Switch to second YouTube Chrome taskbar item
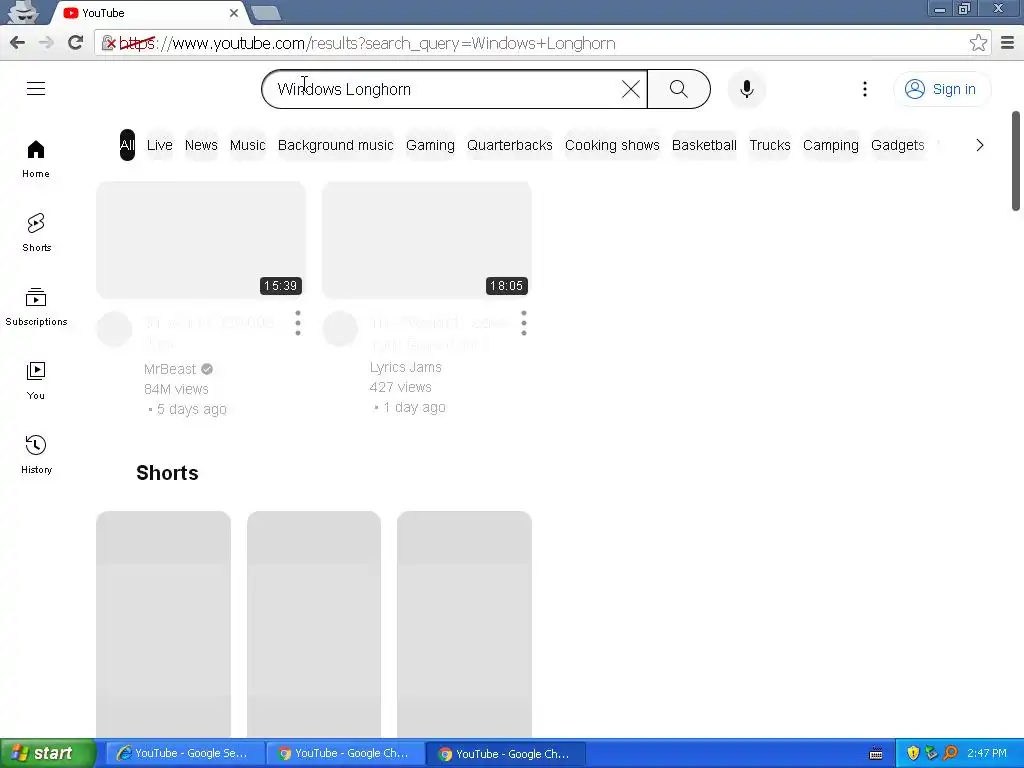 (x=345, y=754)
